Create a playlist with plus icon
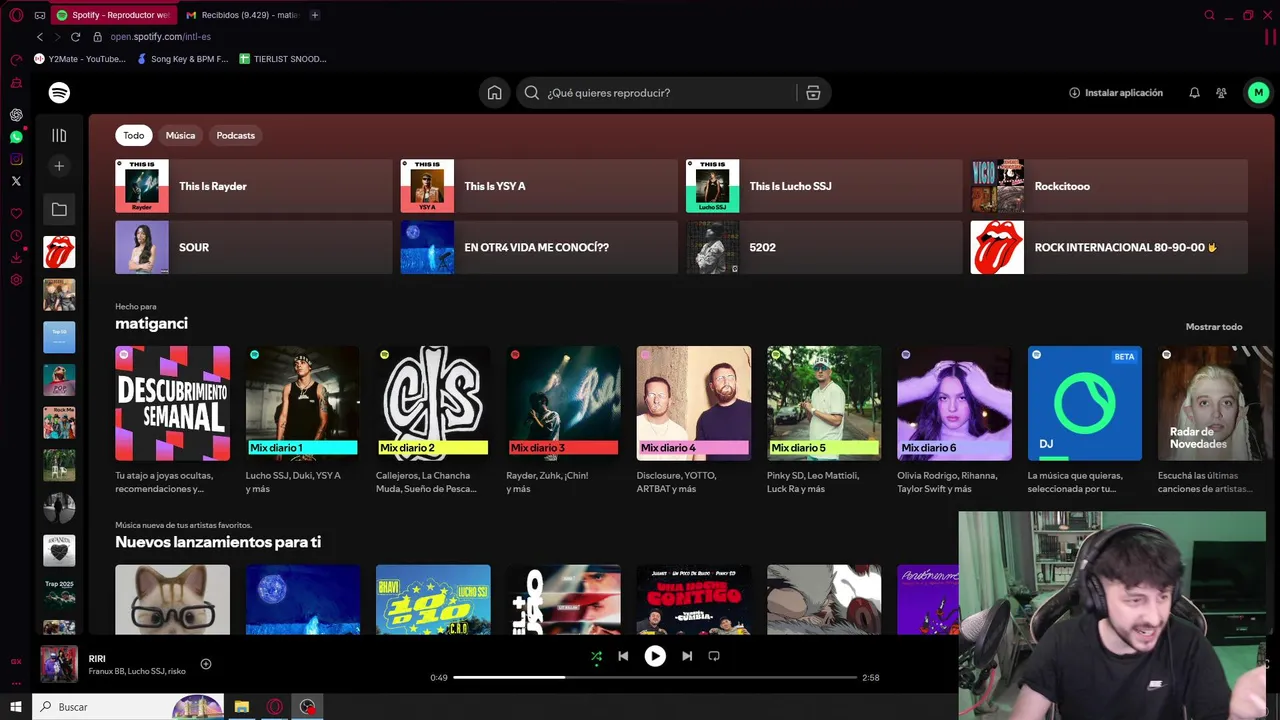The height and width of the screenshot is (720, 1280). 59,166
